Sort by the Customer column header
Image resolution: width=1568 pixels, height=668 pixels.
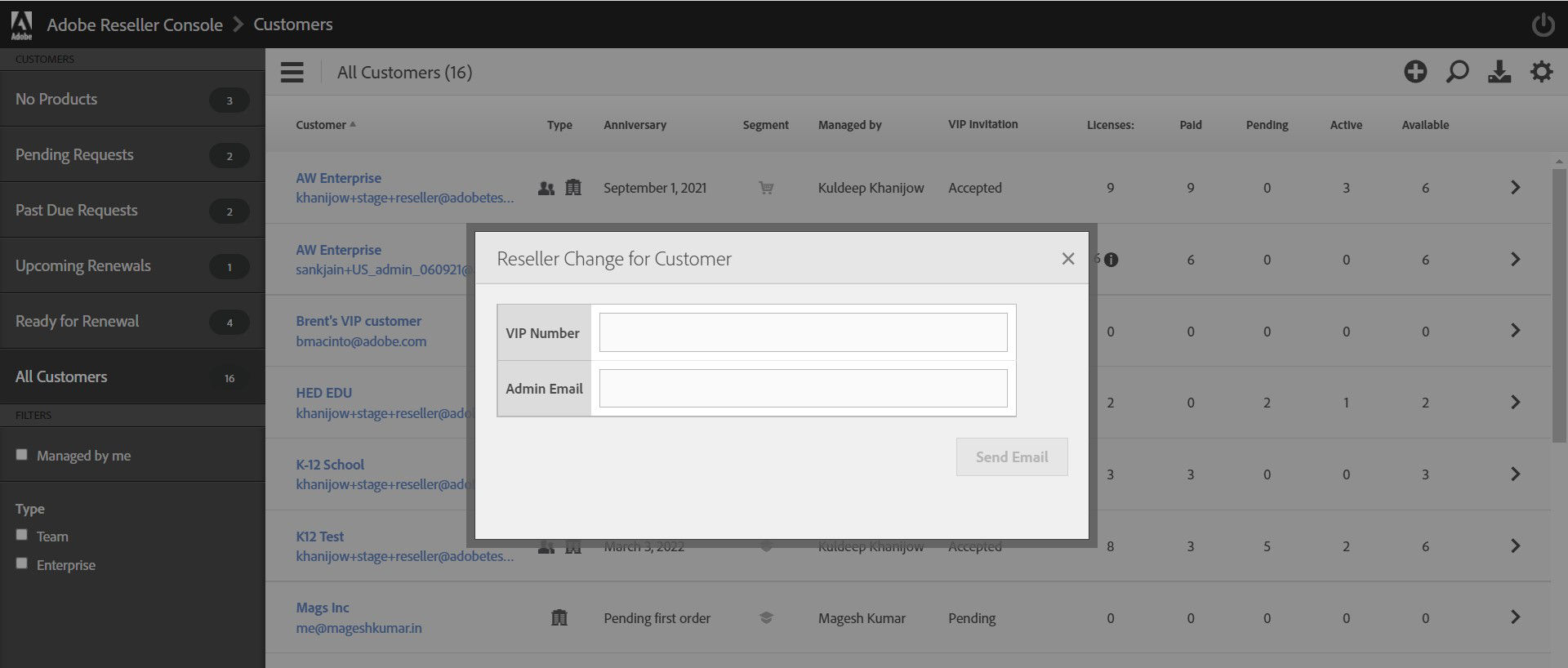325,125
